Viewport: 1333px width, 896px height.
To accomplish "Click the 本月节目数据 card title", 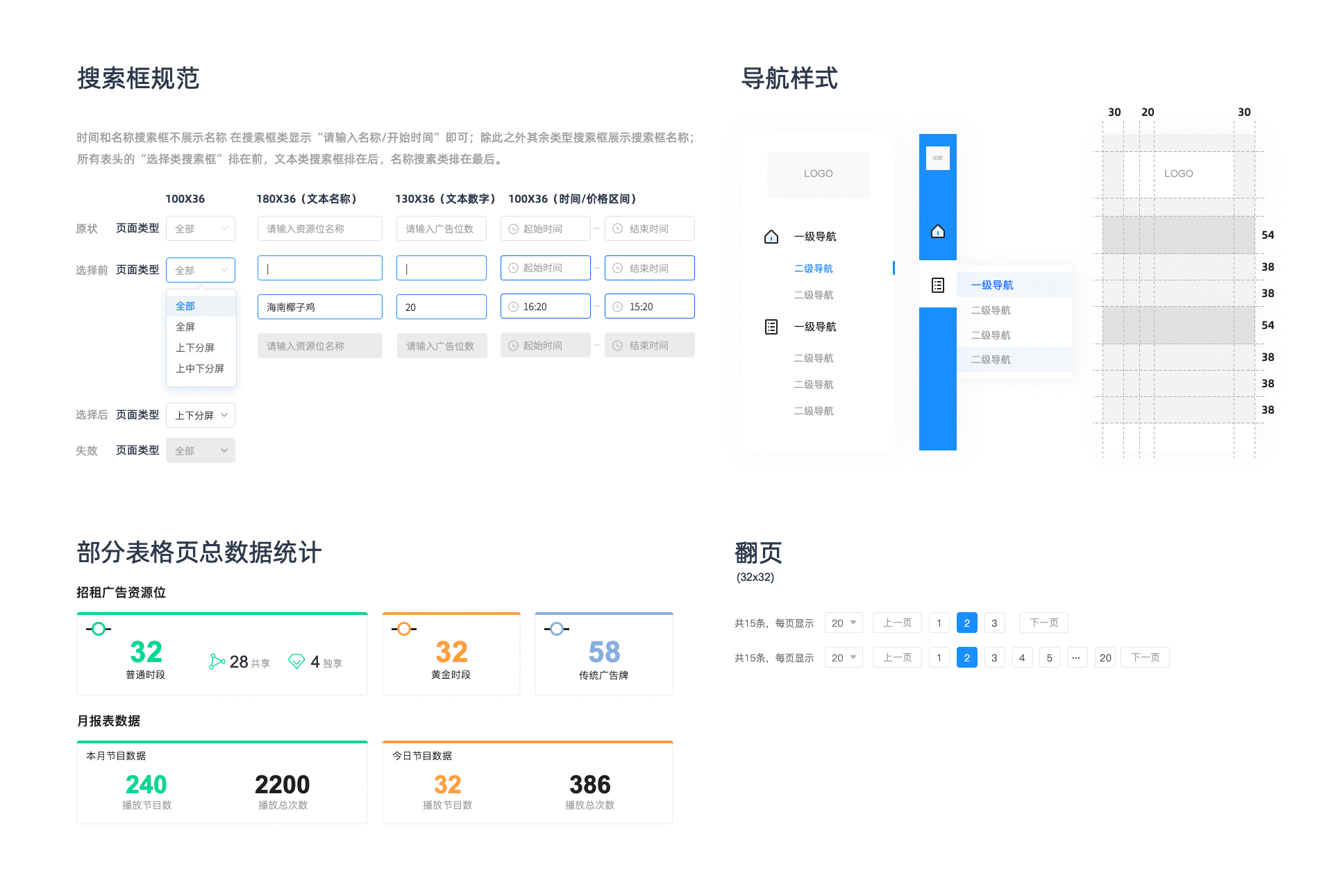I will pyautogui.click(x=116, y=756).
